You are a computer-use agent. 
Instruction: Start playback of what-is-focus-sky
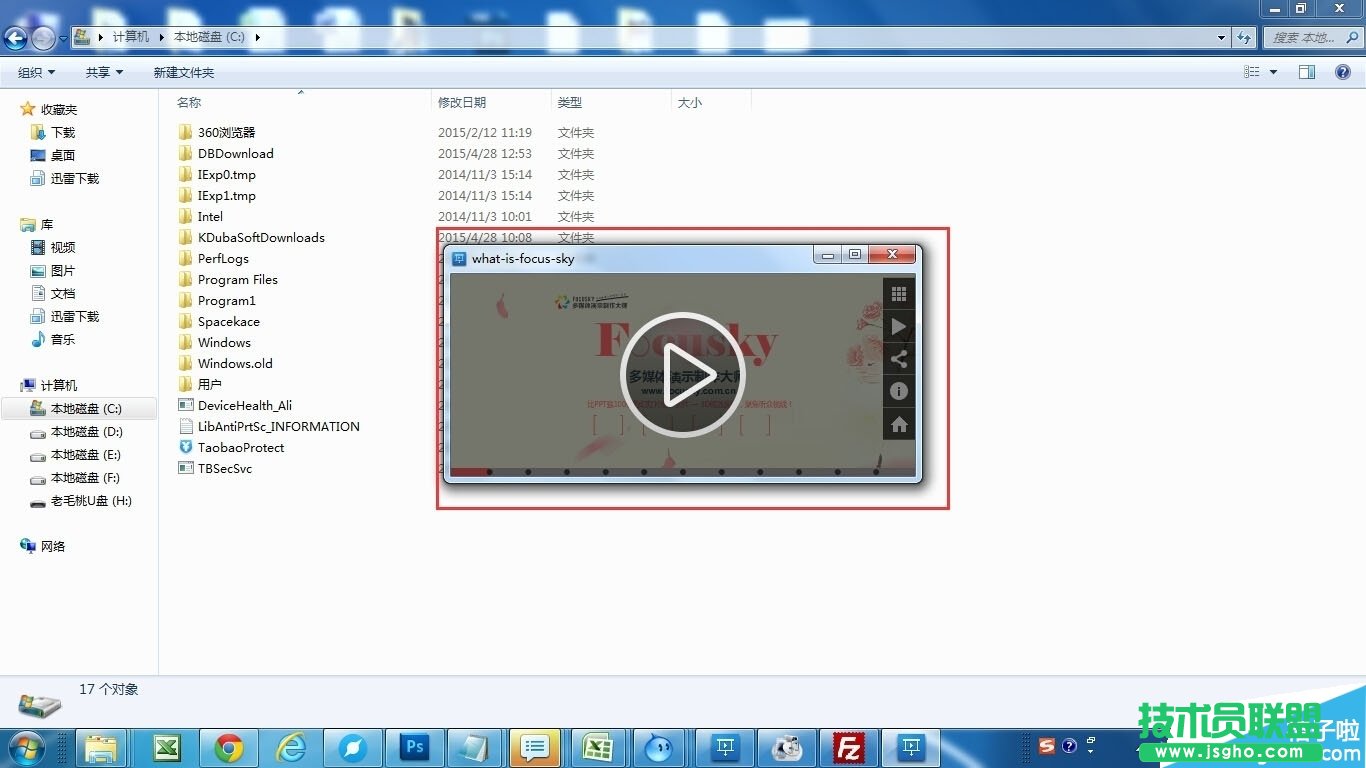coord(683,374)
